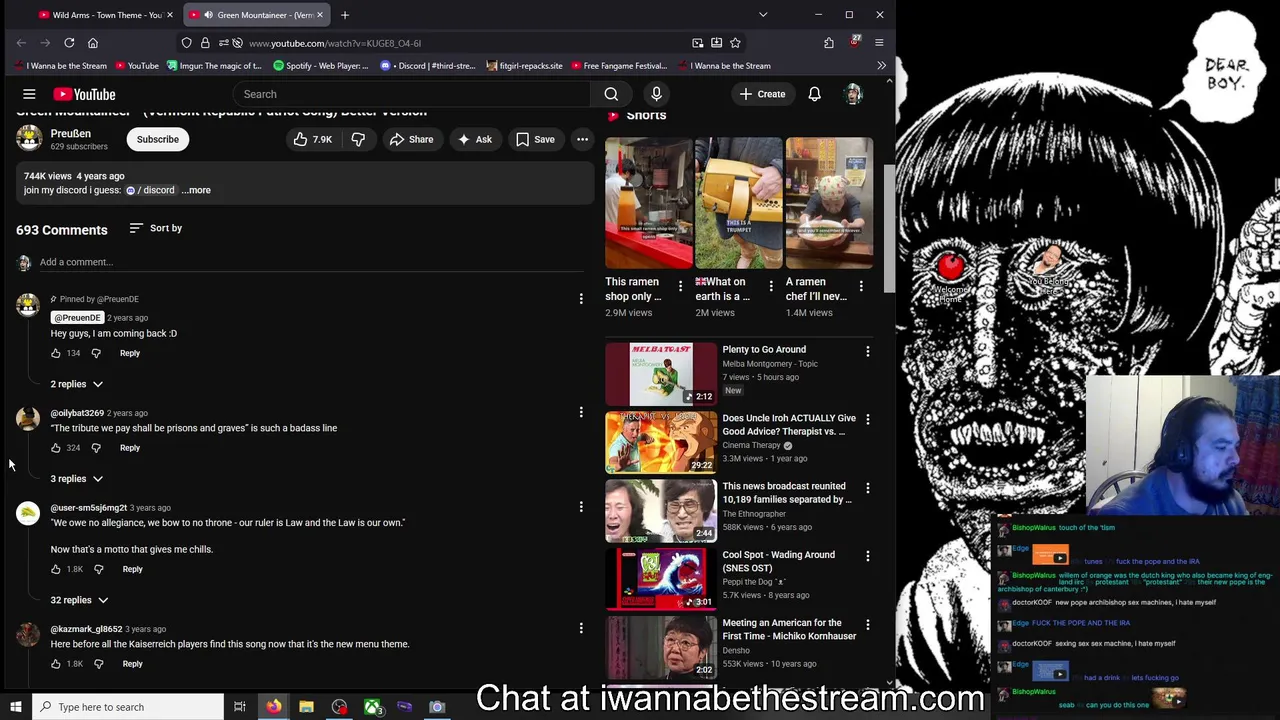Open YouTube notifications bell
1280x720 pixels.
point(814,94)
